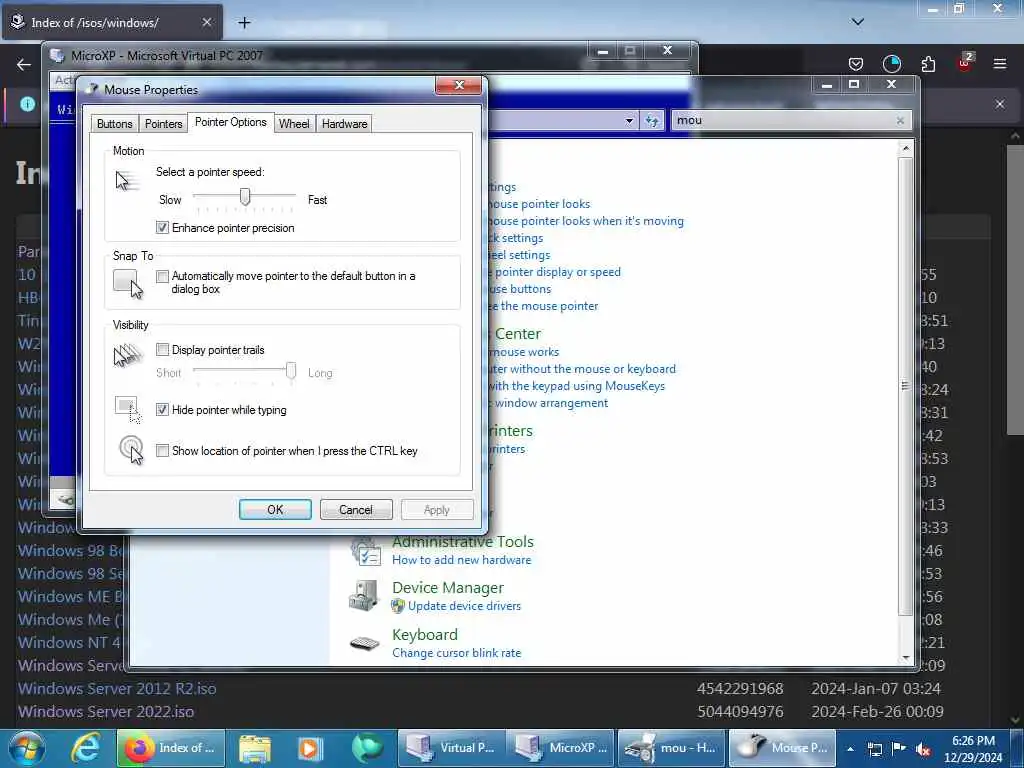The width and height of the screenshot is (1024, 768).
Task: Click the muted volume tray icon
Action: [923, 749]
